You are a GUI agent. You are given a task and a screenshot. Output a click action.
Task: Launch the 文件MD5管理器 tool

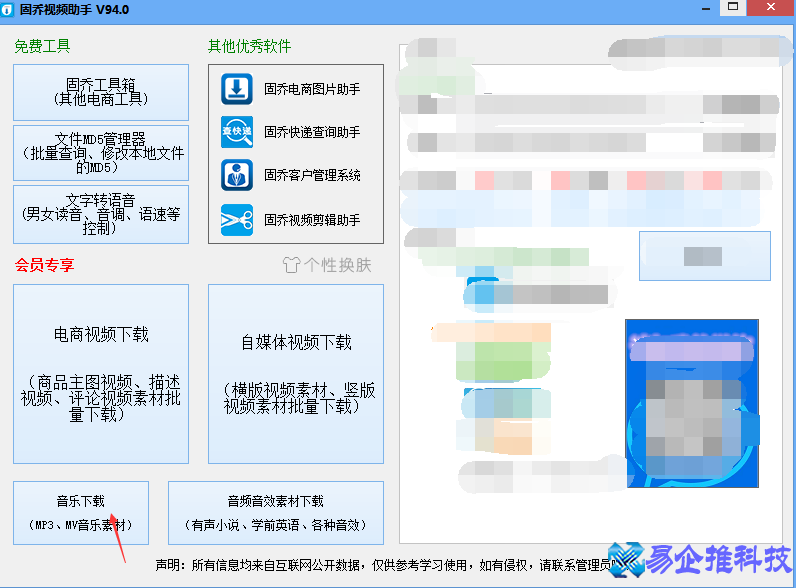point(101,153)
